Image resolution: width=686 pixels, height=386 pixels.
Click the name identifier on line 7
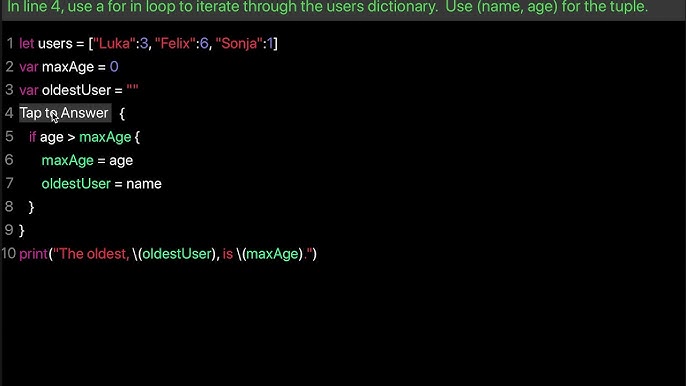click(144, 184)
